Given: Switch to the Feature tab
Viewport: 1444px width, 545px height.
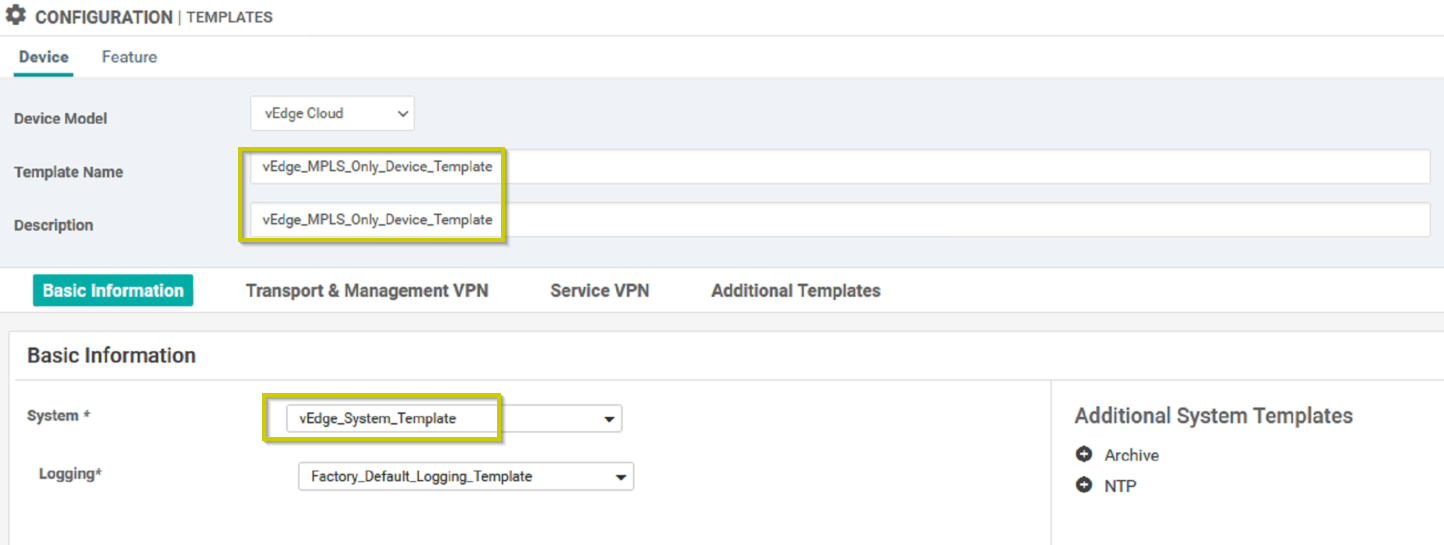Looking at the screenshot, I should (129, 57).
